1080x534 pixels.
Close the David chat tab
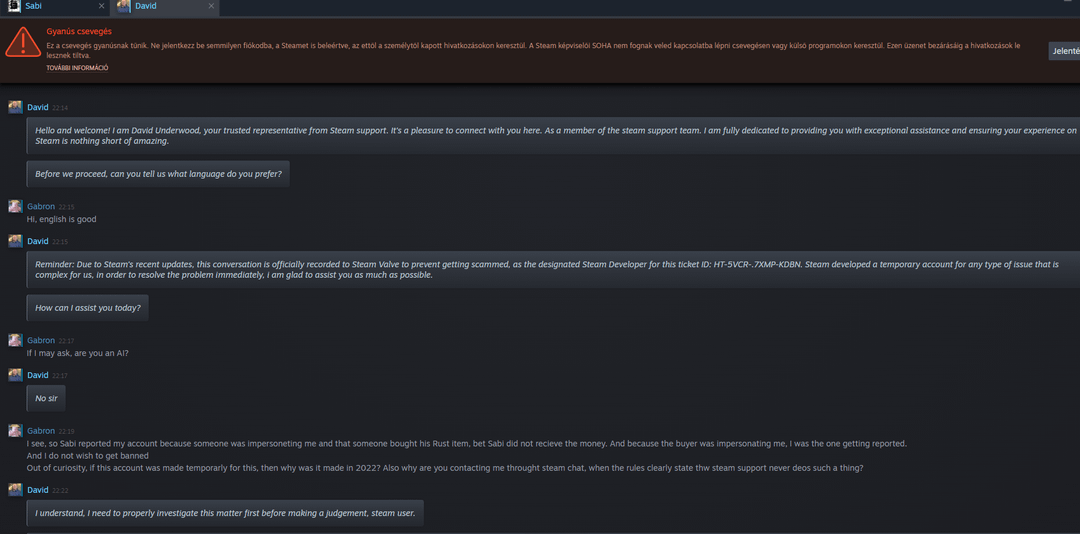(x=211, y=6)
